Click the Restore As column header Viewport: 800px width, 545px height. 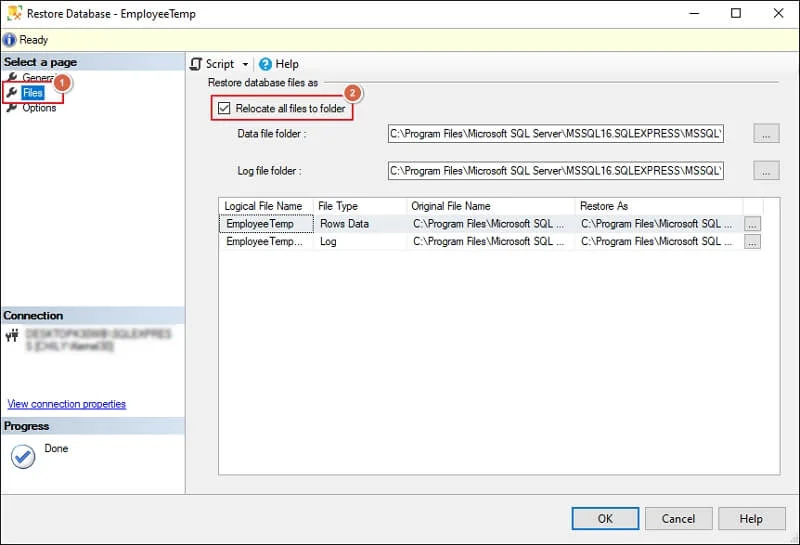(x=659, y=206)
